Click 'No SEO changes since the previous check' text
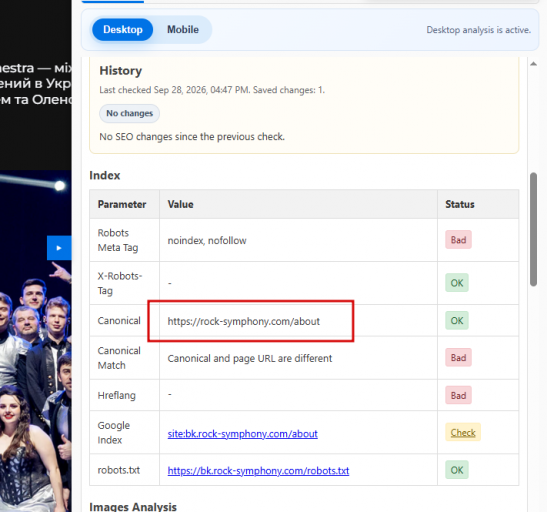 point(192,136)
